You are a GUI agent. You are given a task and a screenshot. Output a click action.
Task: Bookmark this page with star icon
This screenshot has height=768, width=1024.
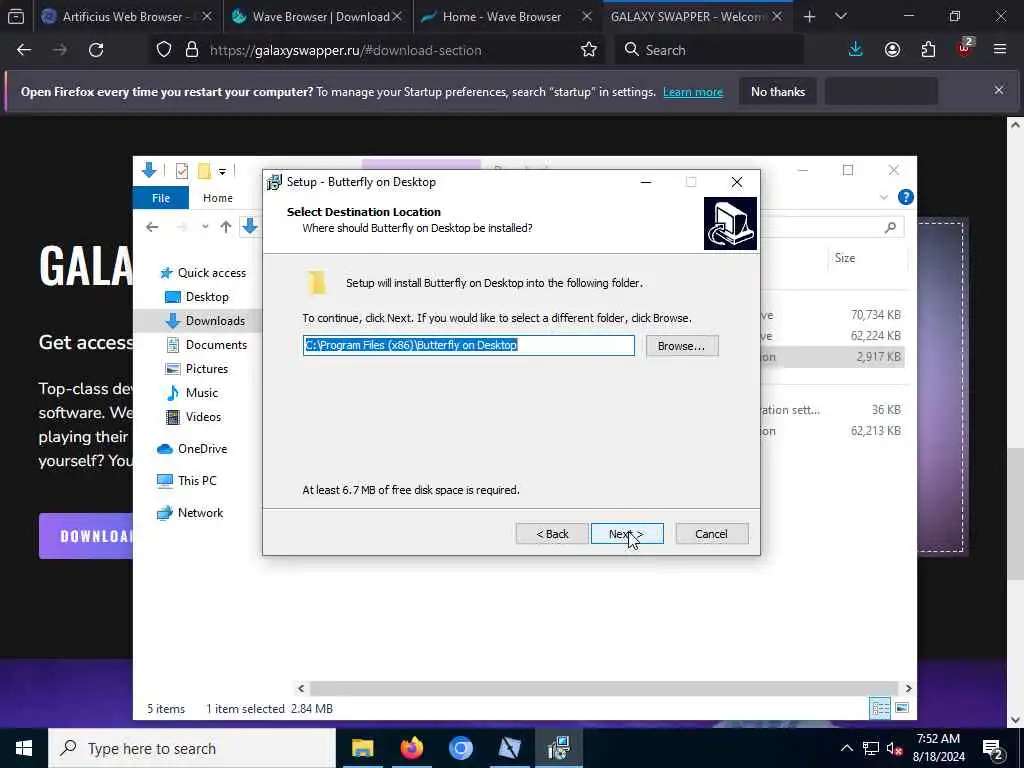(x=588, y=50)
